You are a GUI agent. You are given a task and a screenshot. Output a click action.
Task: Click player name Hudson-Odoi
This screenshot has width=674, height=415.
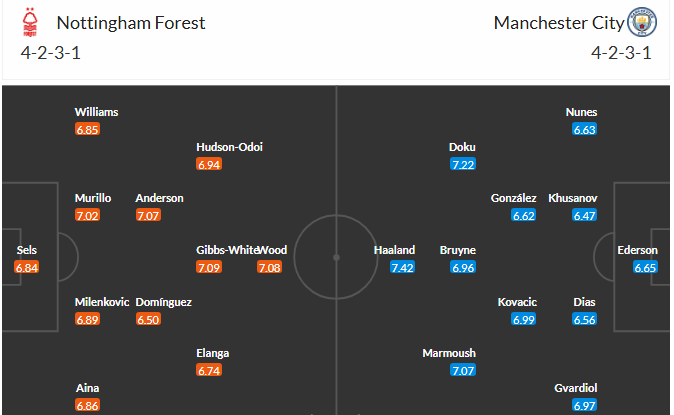pyautogui.click(x=230, y=147)
